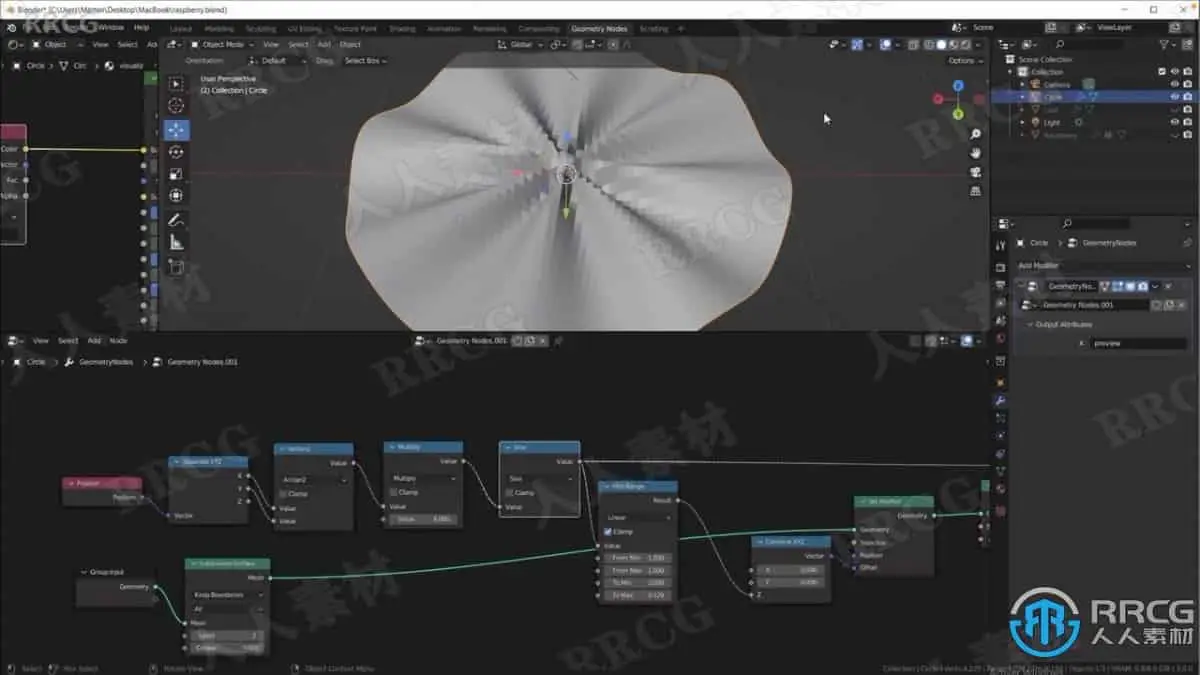Open outliner filter funnel icon
This screenshot has height=675, width=1200.
pos(1163,45)
